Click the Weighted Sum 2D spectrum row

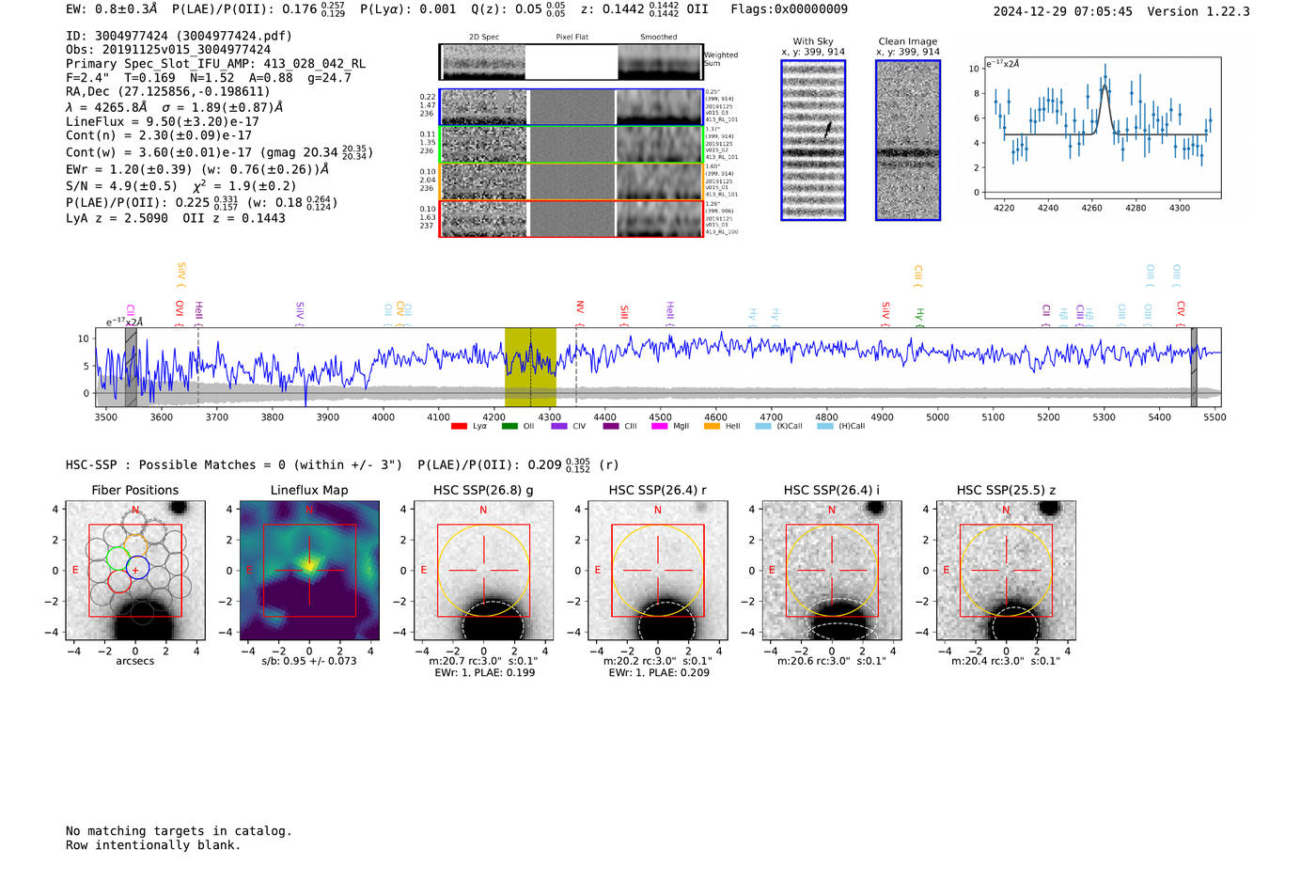click(x=572, y=62)
